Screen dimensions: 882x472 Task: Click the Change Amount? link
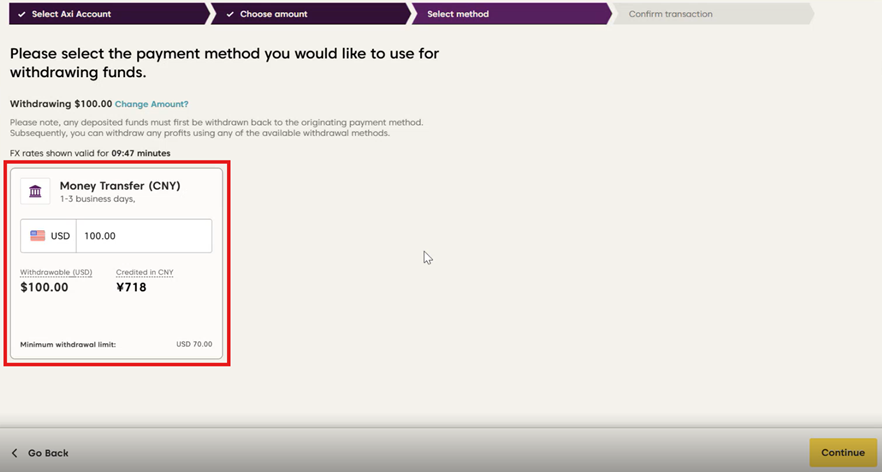click(151, 104)
